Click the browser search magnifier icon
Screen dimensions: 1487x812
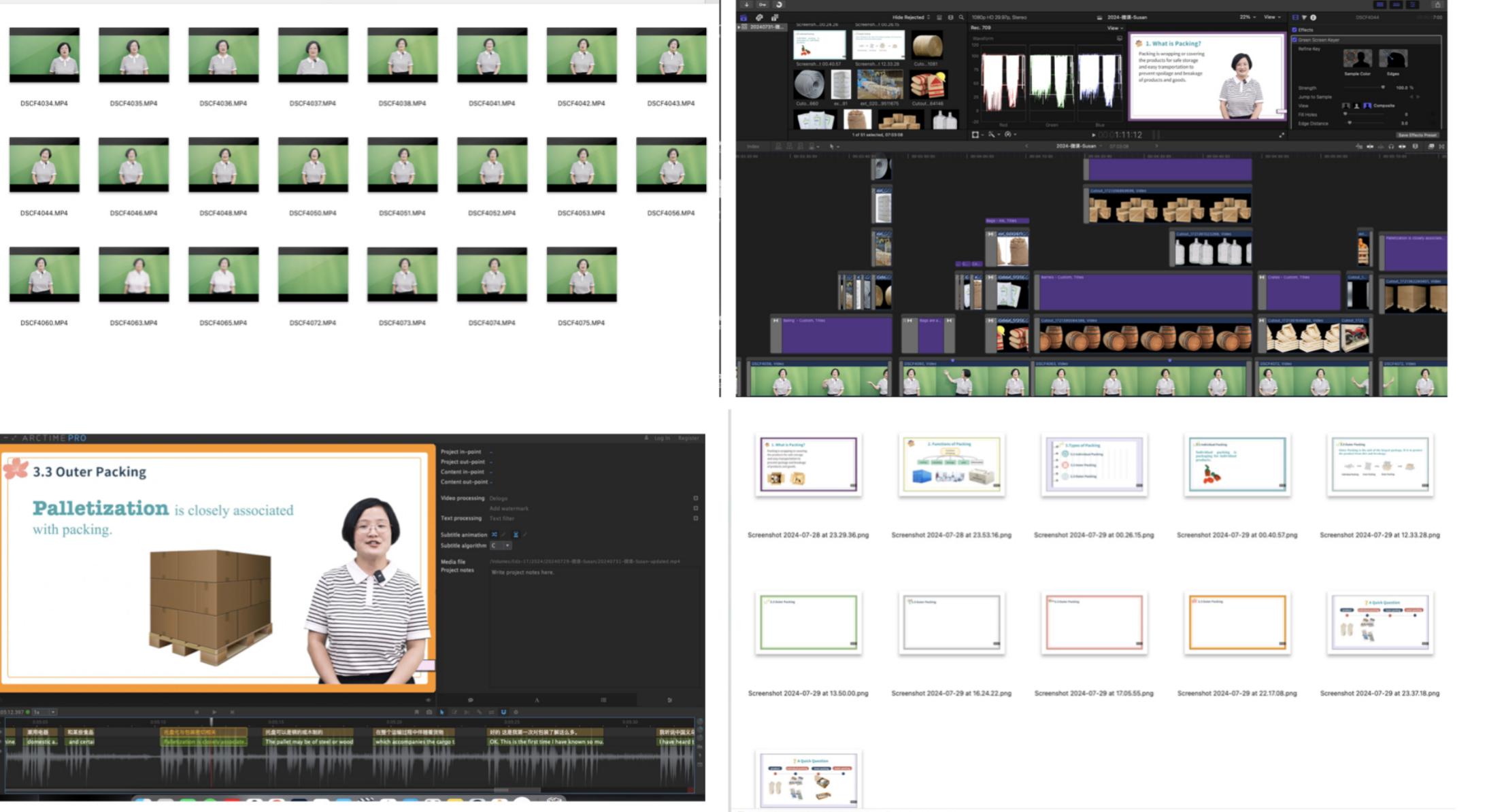[961, 18]
